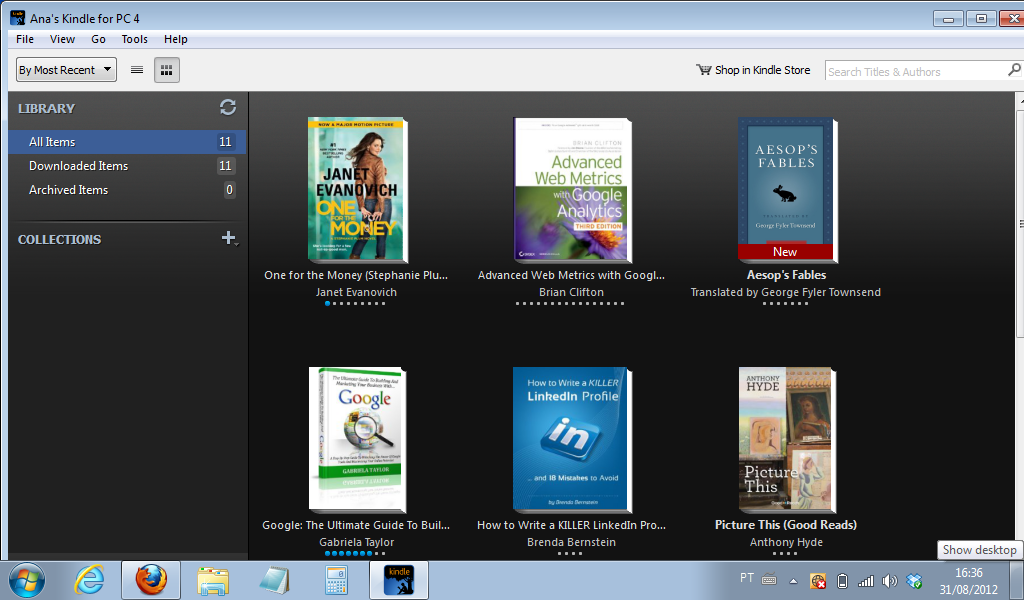1024x600 pixels.
Task: Select Downloaded Items in library
Action: click(x=78, y=166)
